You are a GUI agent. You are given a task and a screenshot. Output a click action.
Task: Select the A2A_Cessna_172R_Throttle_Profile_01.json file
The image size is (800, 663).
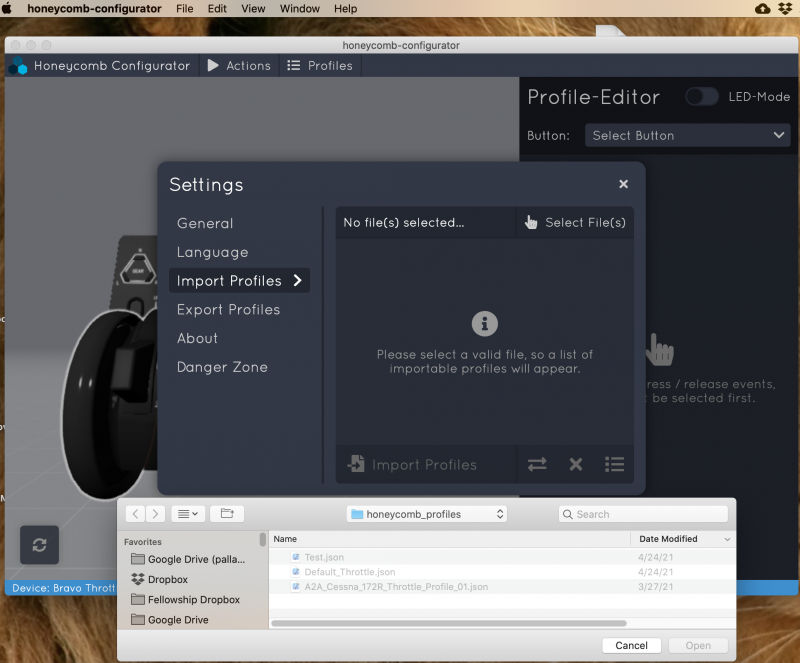tap(502, 587)
